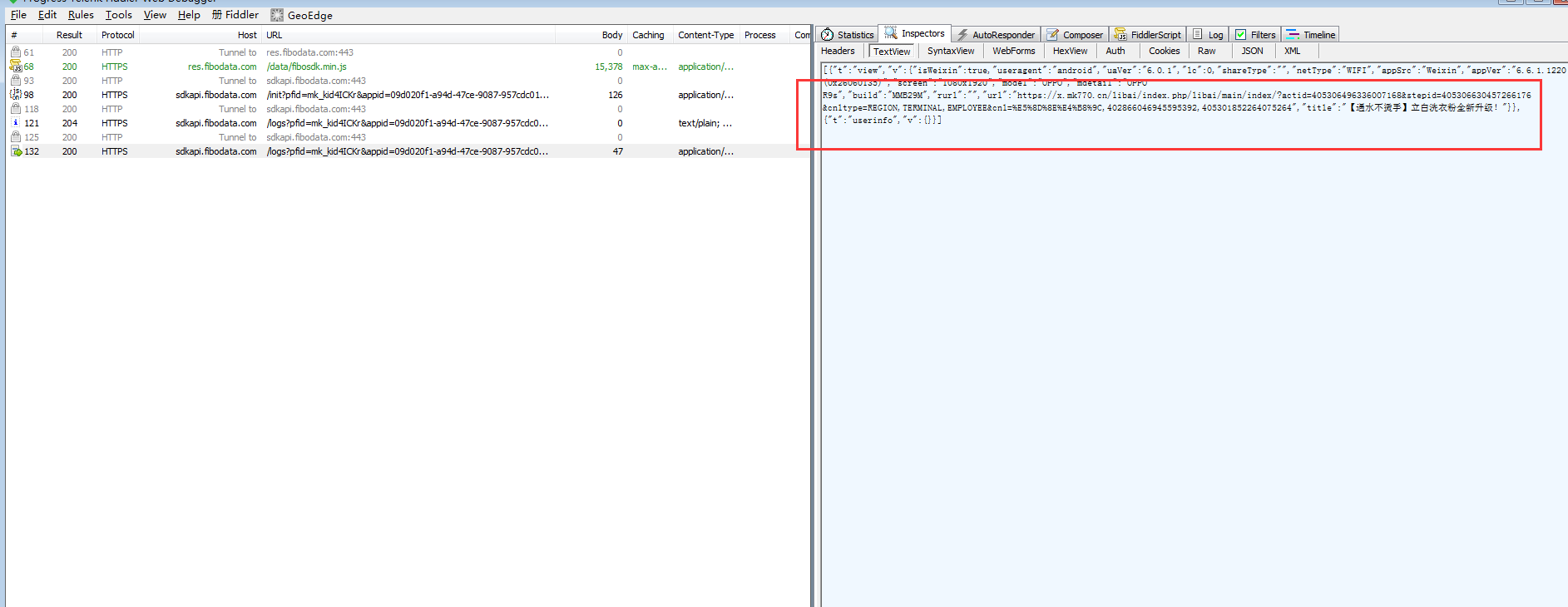Open the File menu
This screenshot has height=607, width=1568.
point(18,15)
